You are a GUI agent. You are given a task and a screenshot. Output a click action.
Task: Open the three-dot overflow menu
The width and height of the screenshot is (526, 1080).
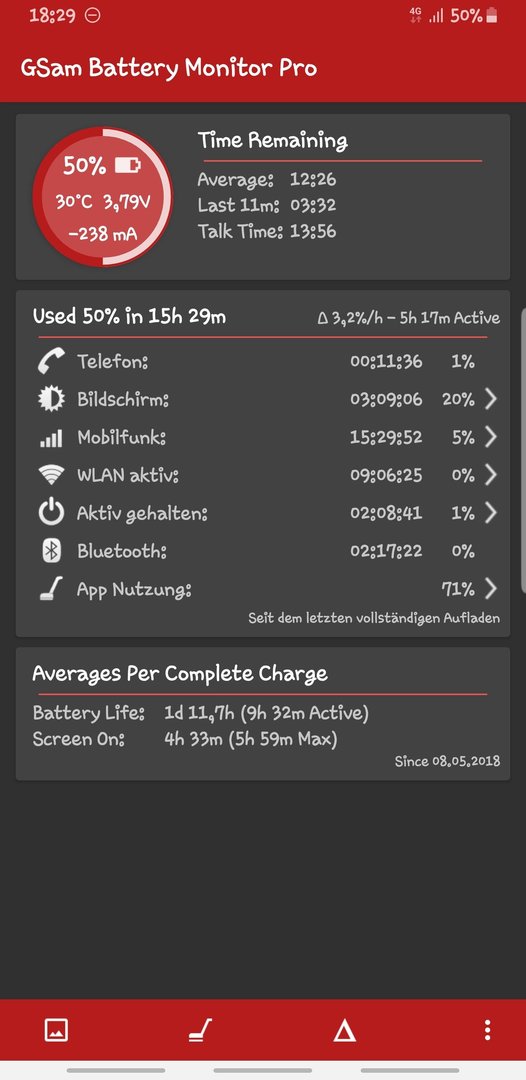(x=487, y=1030)
